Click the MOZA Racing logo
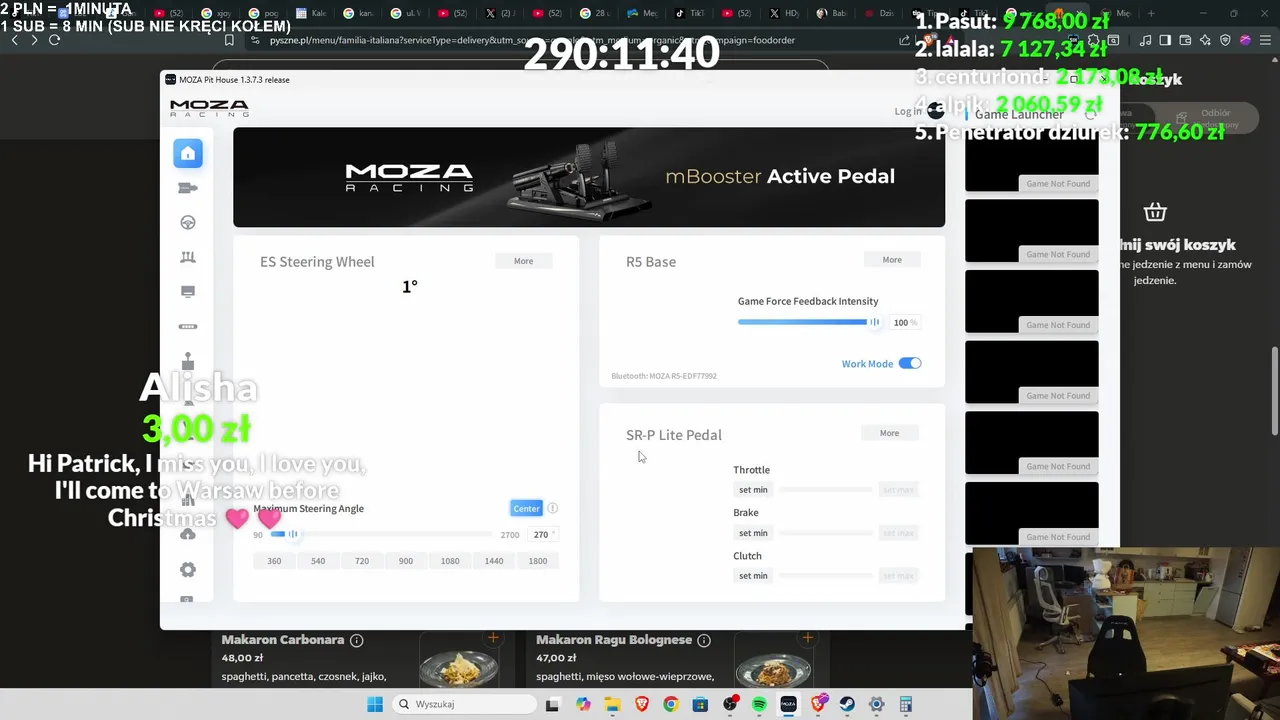The height and width of the screenshot is (720, 1280). coord(209,108)
